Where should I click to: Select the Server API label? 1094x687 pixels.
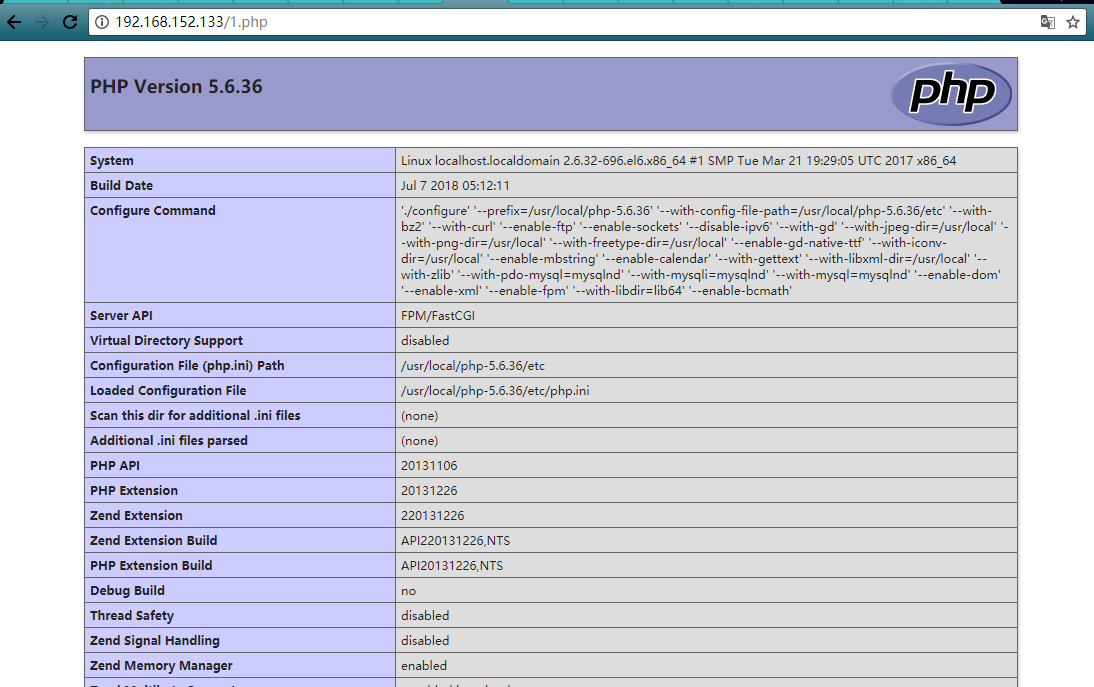tap(121, 315)
